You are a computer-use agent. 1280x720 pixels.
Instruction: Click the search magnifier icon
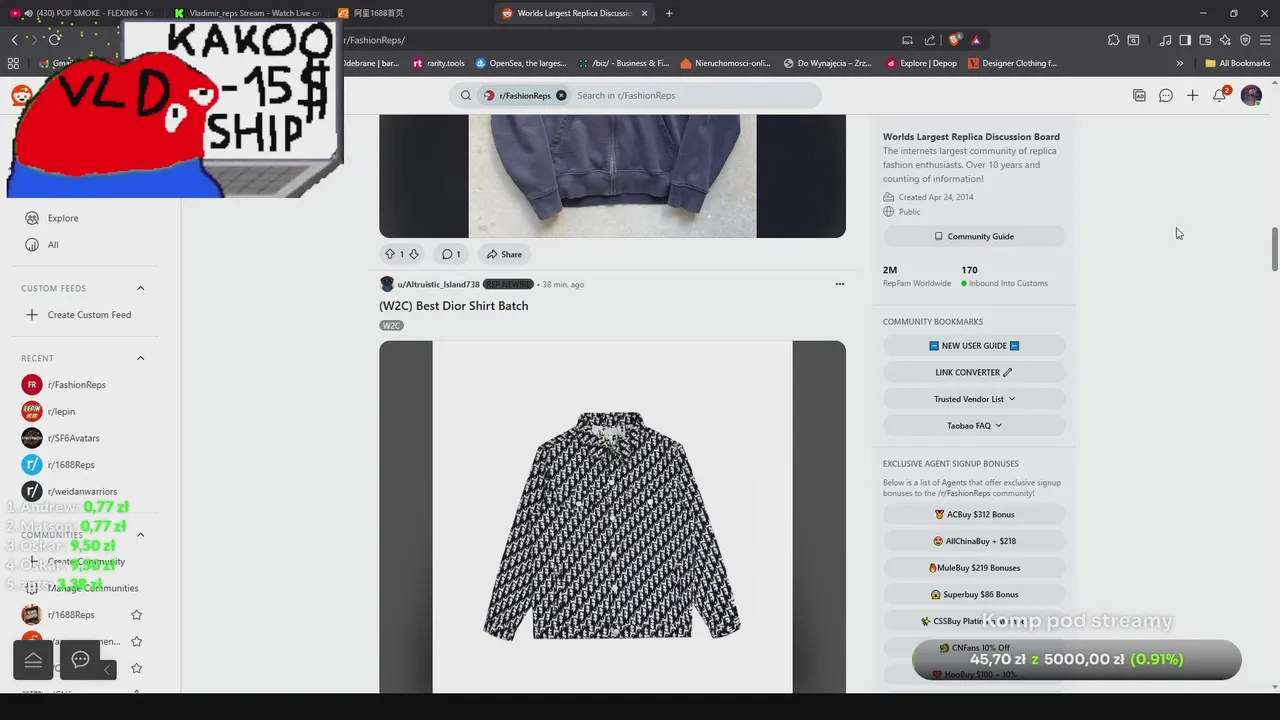tap(465, 95)
